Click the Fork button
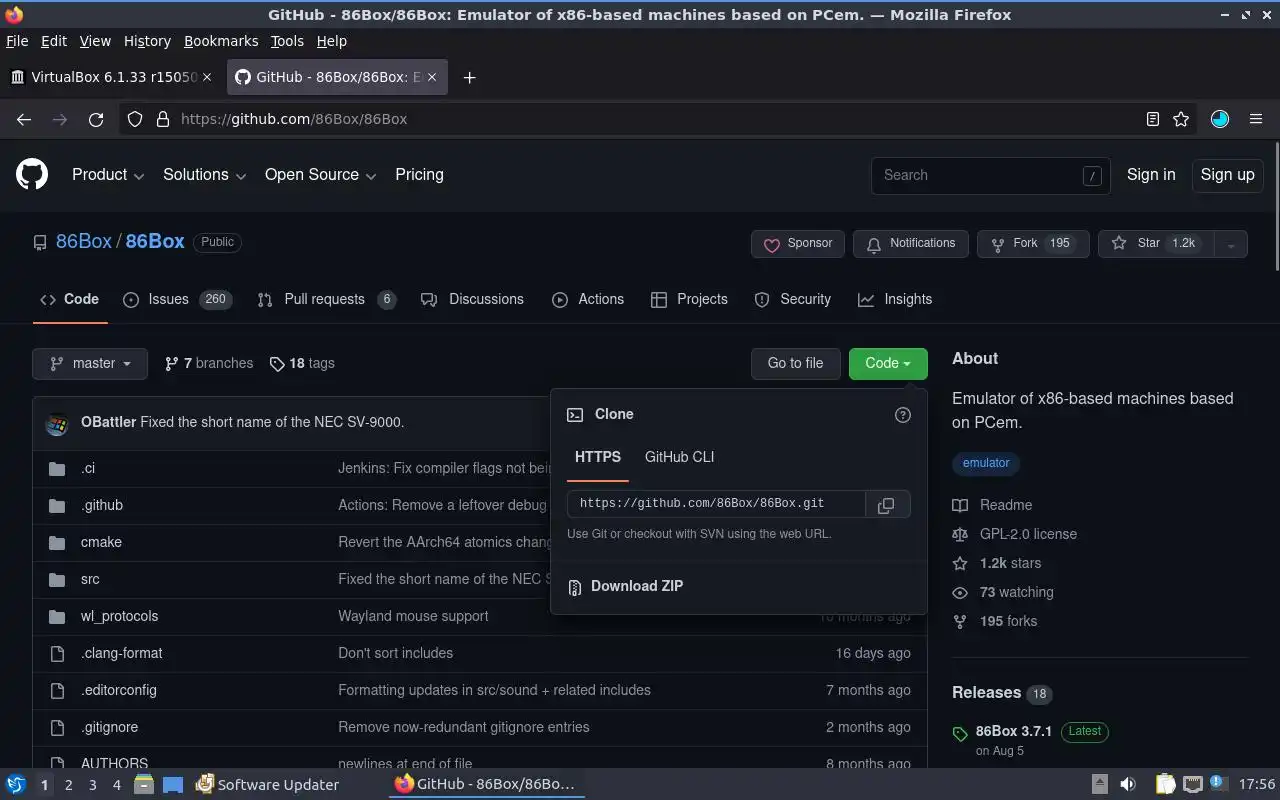This screenshot has height=800, width=1280. pos(1033,244)
